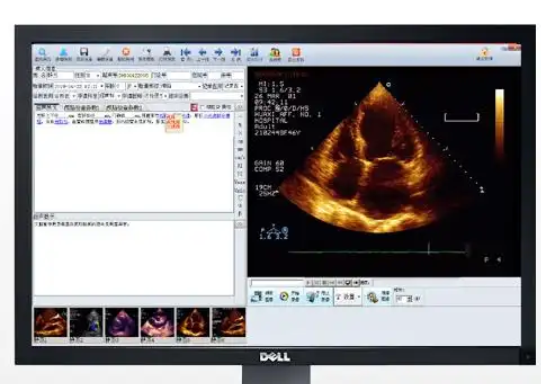541x384 pixels.
Task: Click the blue hyperlink in report text
Action: click(61, 122)
